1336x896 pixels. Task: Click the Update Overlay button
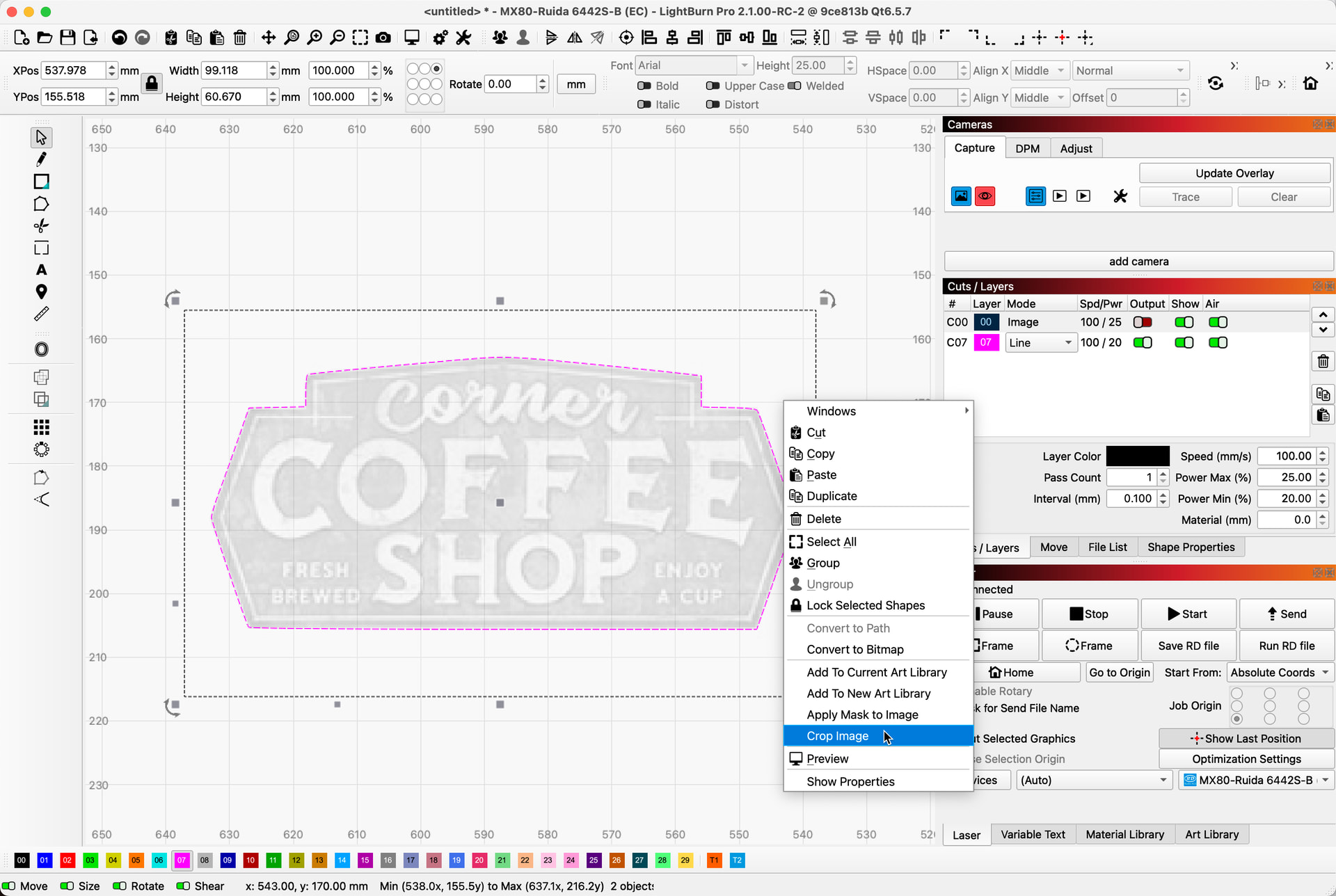(x=1234, y=173)
